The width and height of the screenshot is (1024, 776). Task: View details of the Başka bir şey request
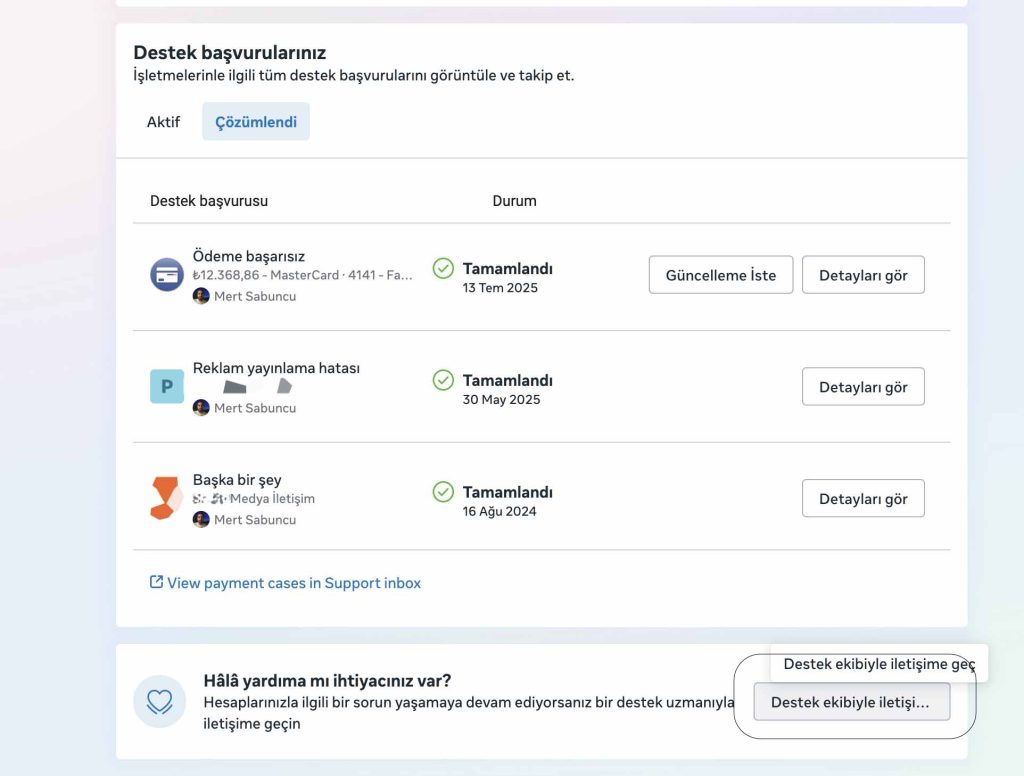pyautogui.click(x=863, y=499)
